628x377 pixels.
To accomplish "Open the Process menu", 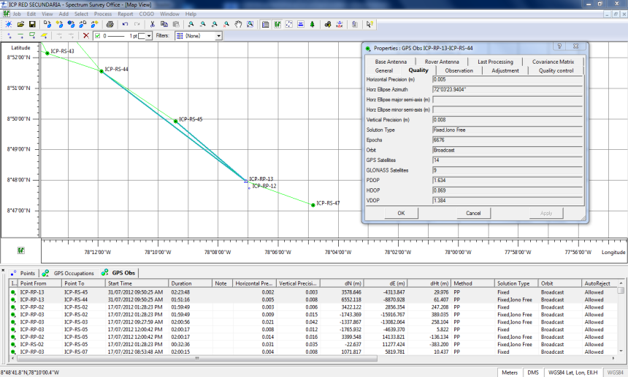I will pyautogui.click(x=103, y=14).
